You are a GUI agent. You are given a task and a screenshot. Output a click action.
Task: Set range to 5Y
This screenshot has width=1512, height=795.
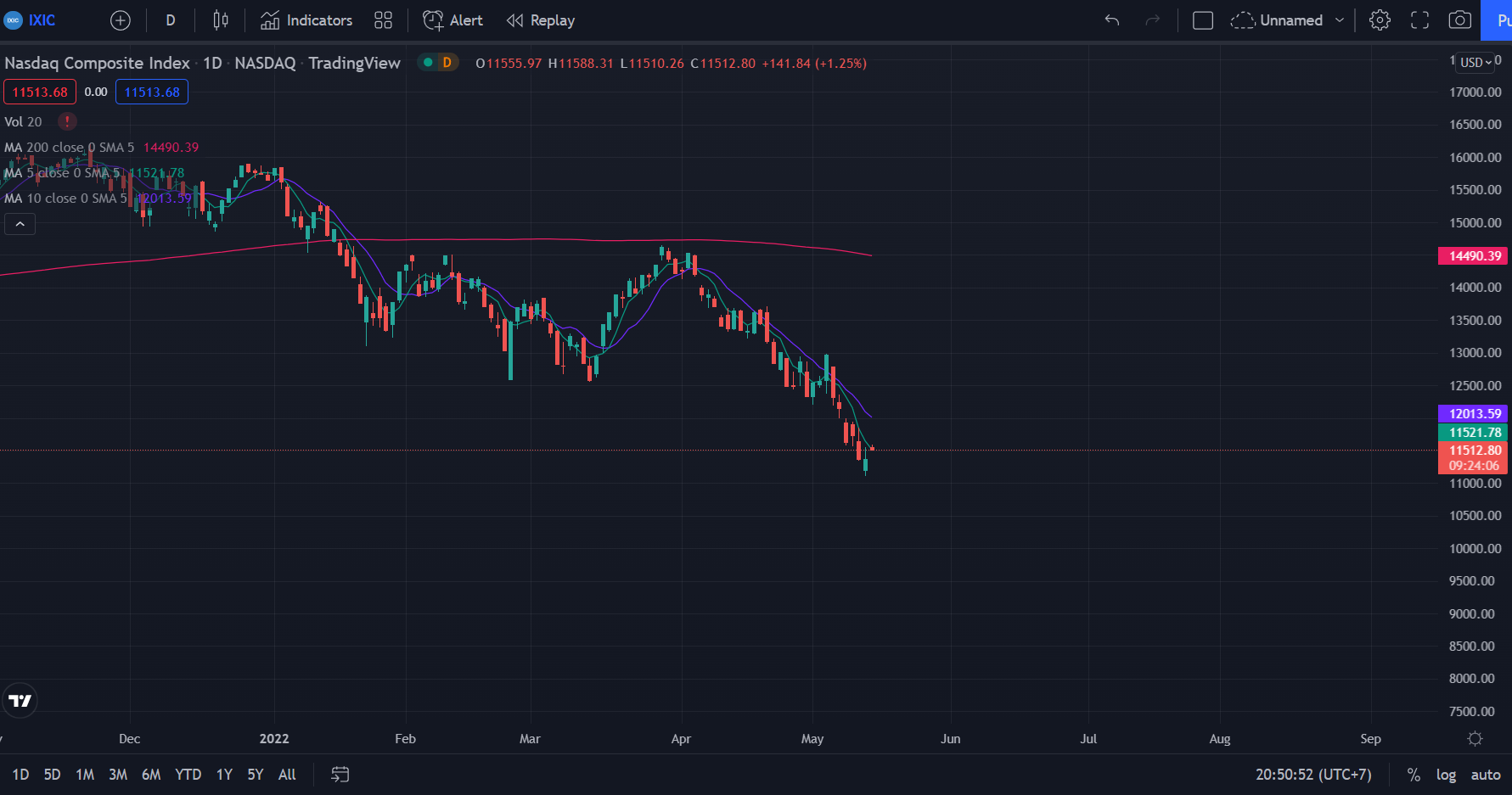coord(256,775)
